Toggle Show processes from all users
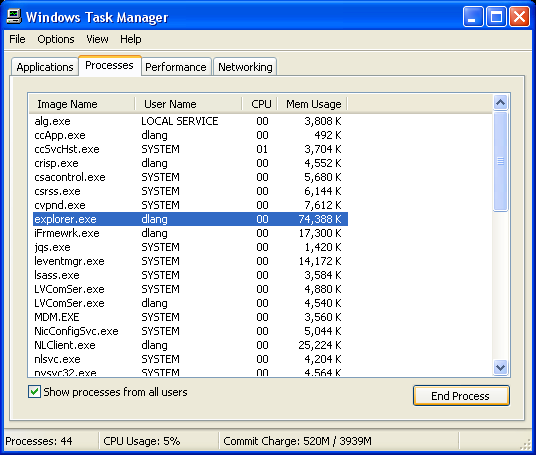This screenshot has height=455, width=536. 35,392
